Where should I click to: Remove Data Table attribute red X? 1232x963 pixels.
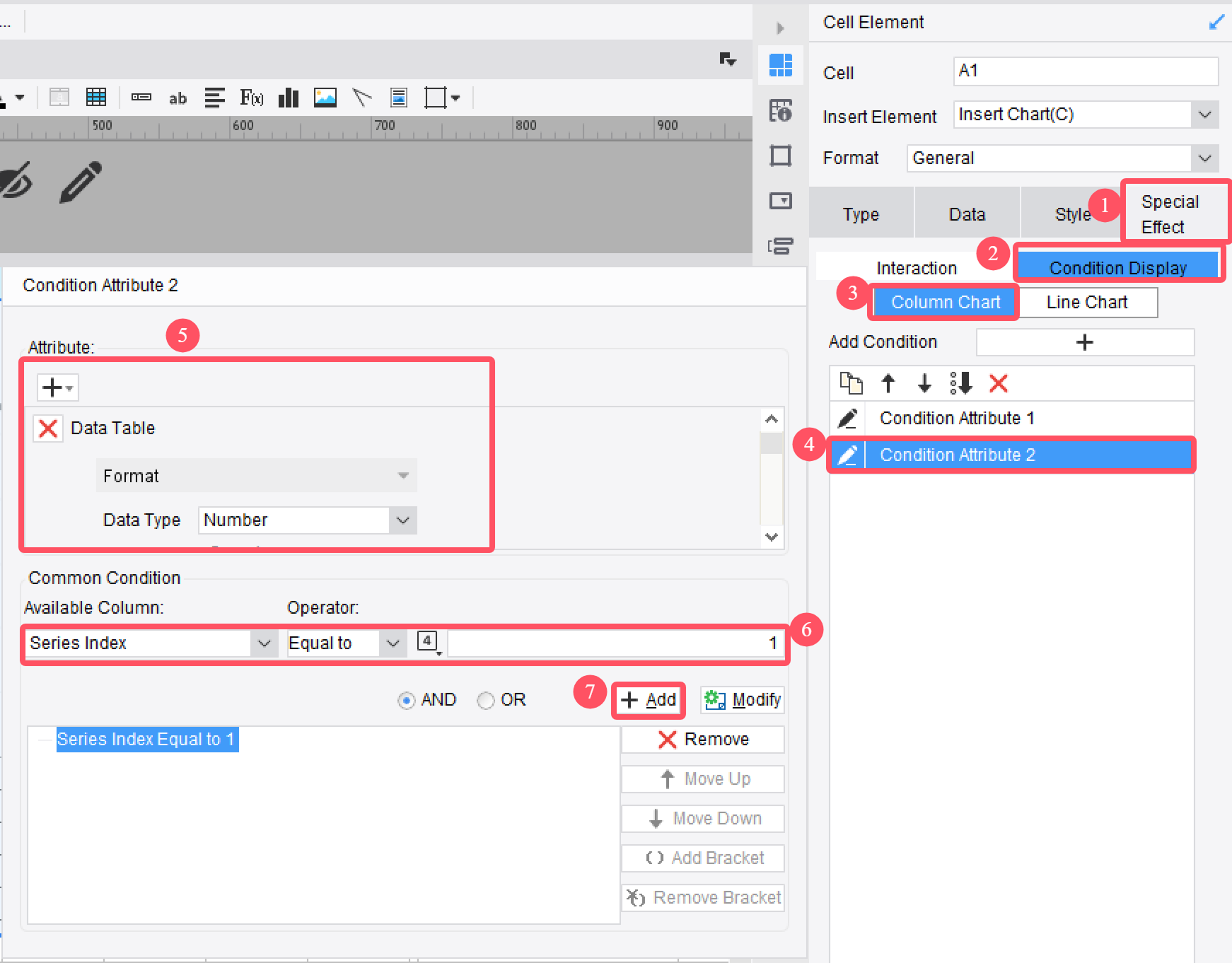click(48, 428)
